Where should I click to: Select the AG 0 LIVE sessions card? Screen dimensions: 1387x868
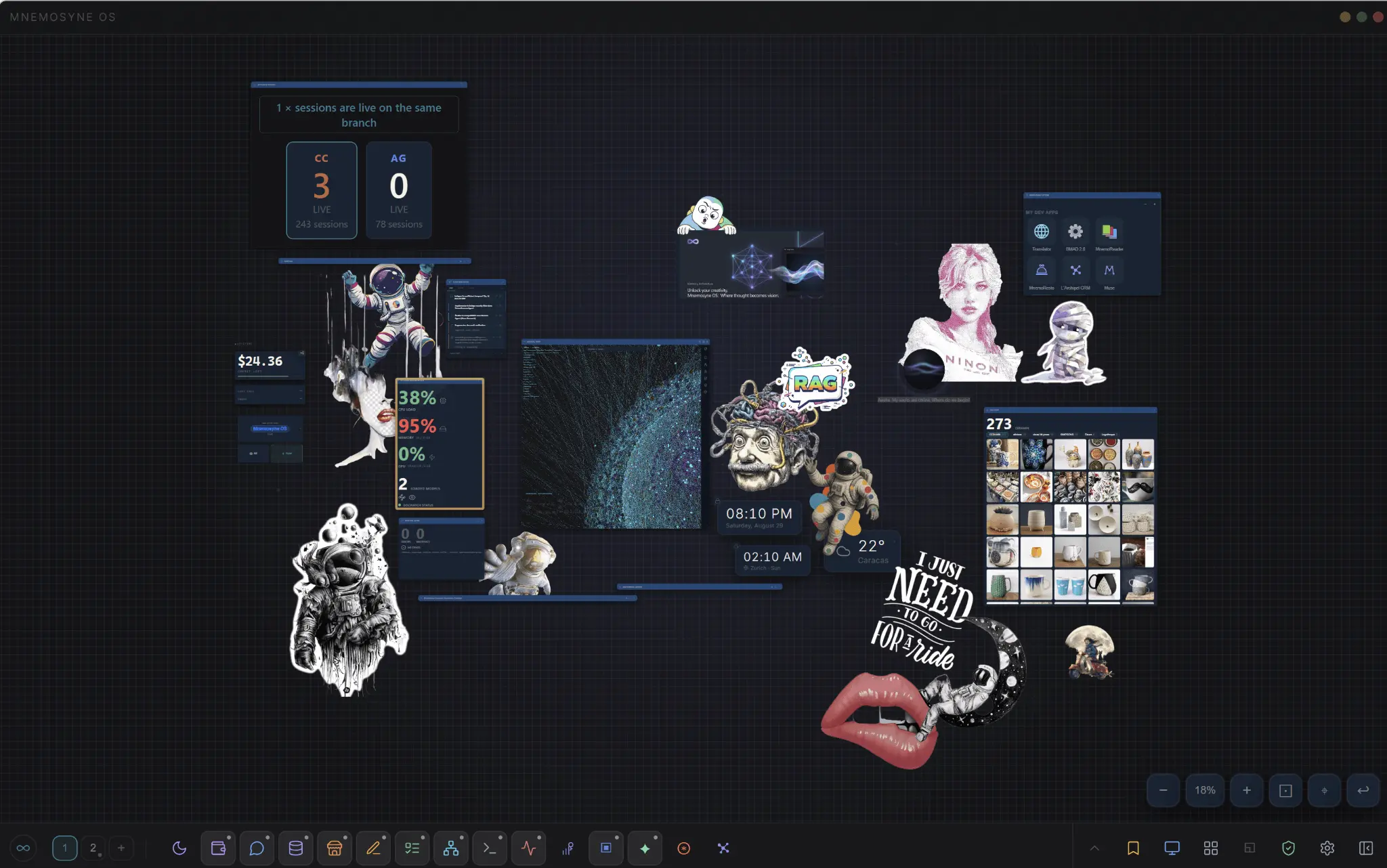pyautogui.click(x=399, y=190)
